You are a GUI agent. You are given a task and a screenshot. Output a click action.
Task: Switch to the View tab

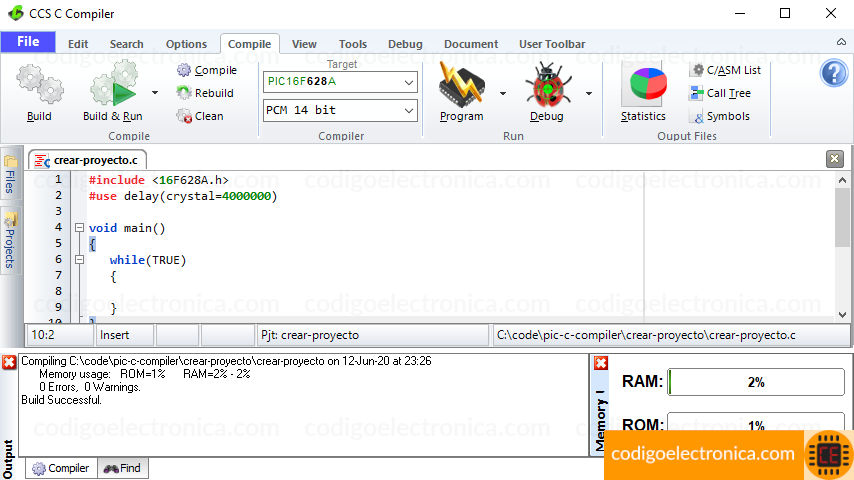pos(304,44)
